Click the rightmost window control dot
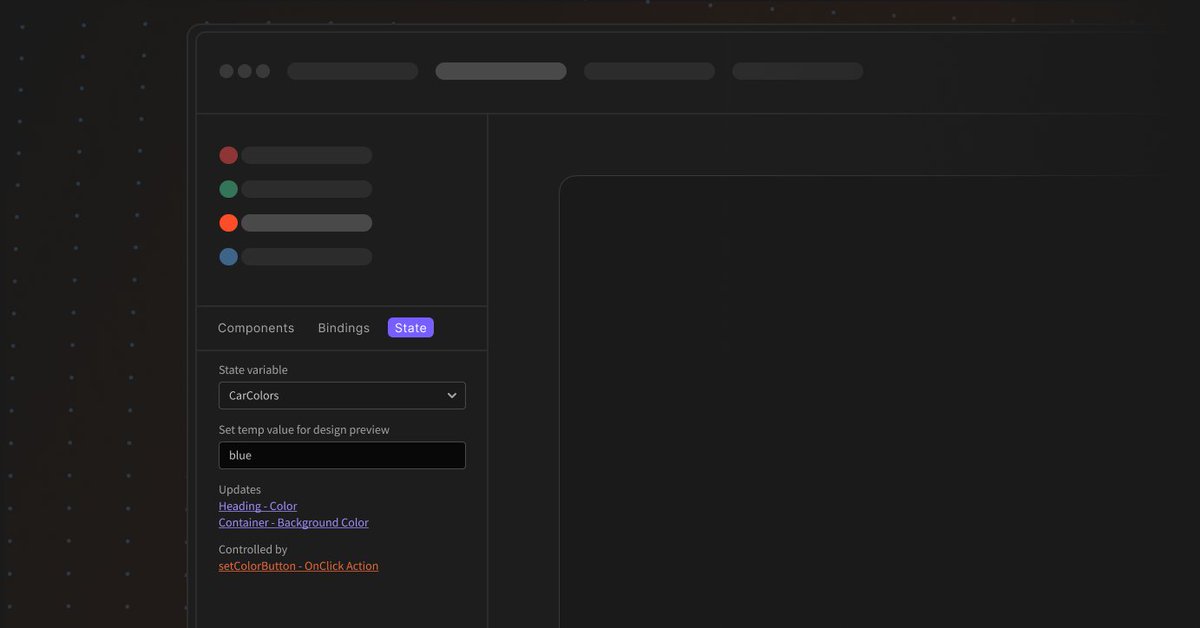The height and width of the screenshot is (628, 1200). (x=262, y=70)
